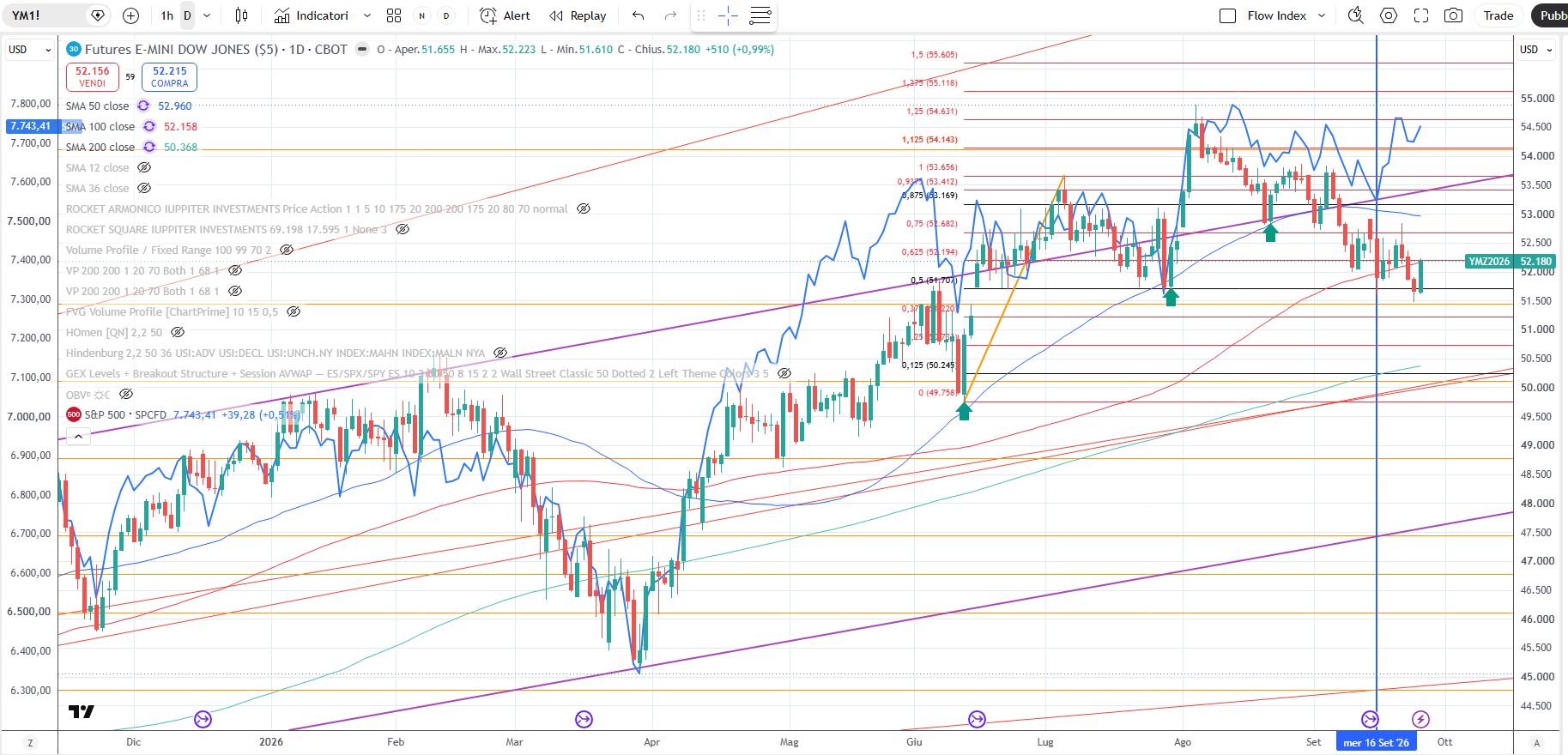
Task: Unhide the ROCKET SQUARE indicator
Action: [403, 230]
